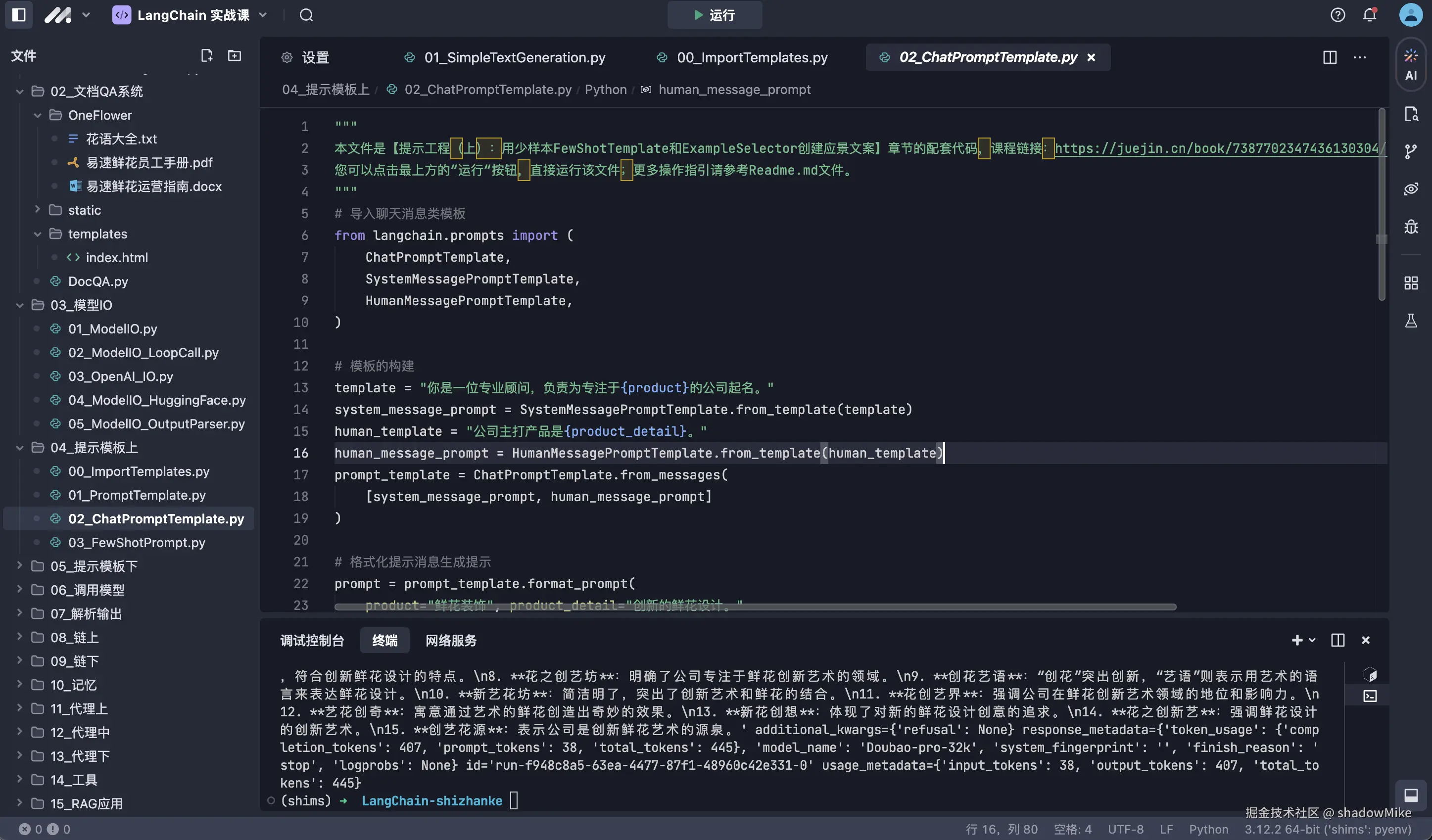Toggle the console split view icon
The image size is (1432, 840).
point(1337,640)
